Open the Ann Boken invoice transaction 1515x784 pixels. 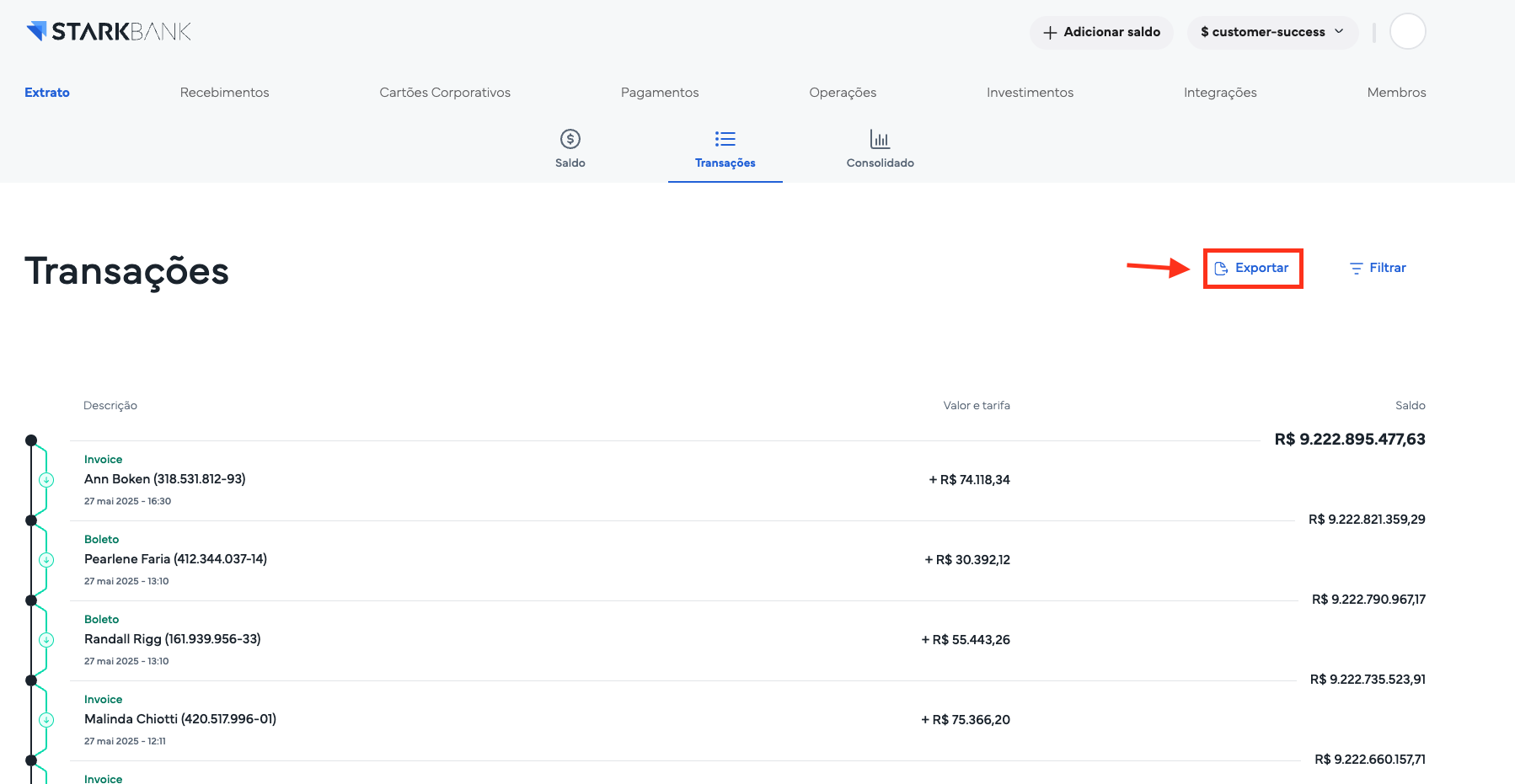(165, 479)
